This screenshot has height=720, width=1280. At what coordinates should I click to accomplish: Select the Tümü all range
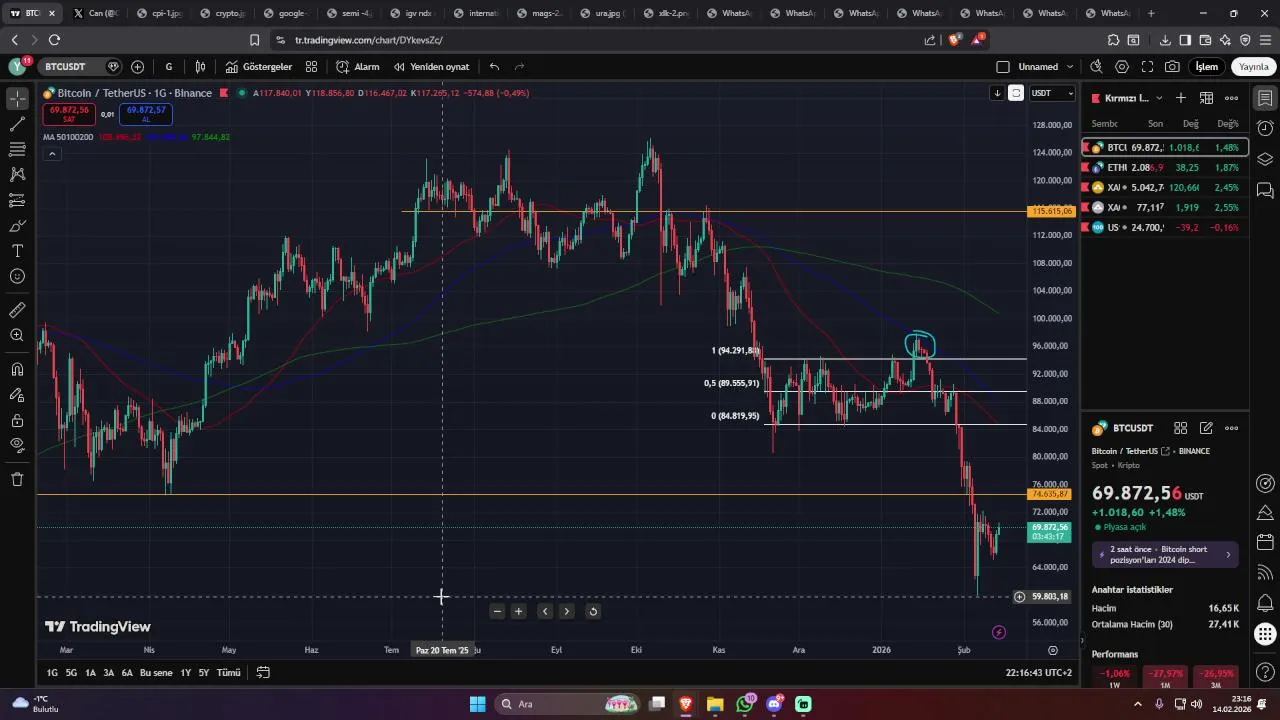229,673
